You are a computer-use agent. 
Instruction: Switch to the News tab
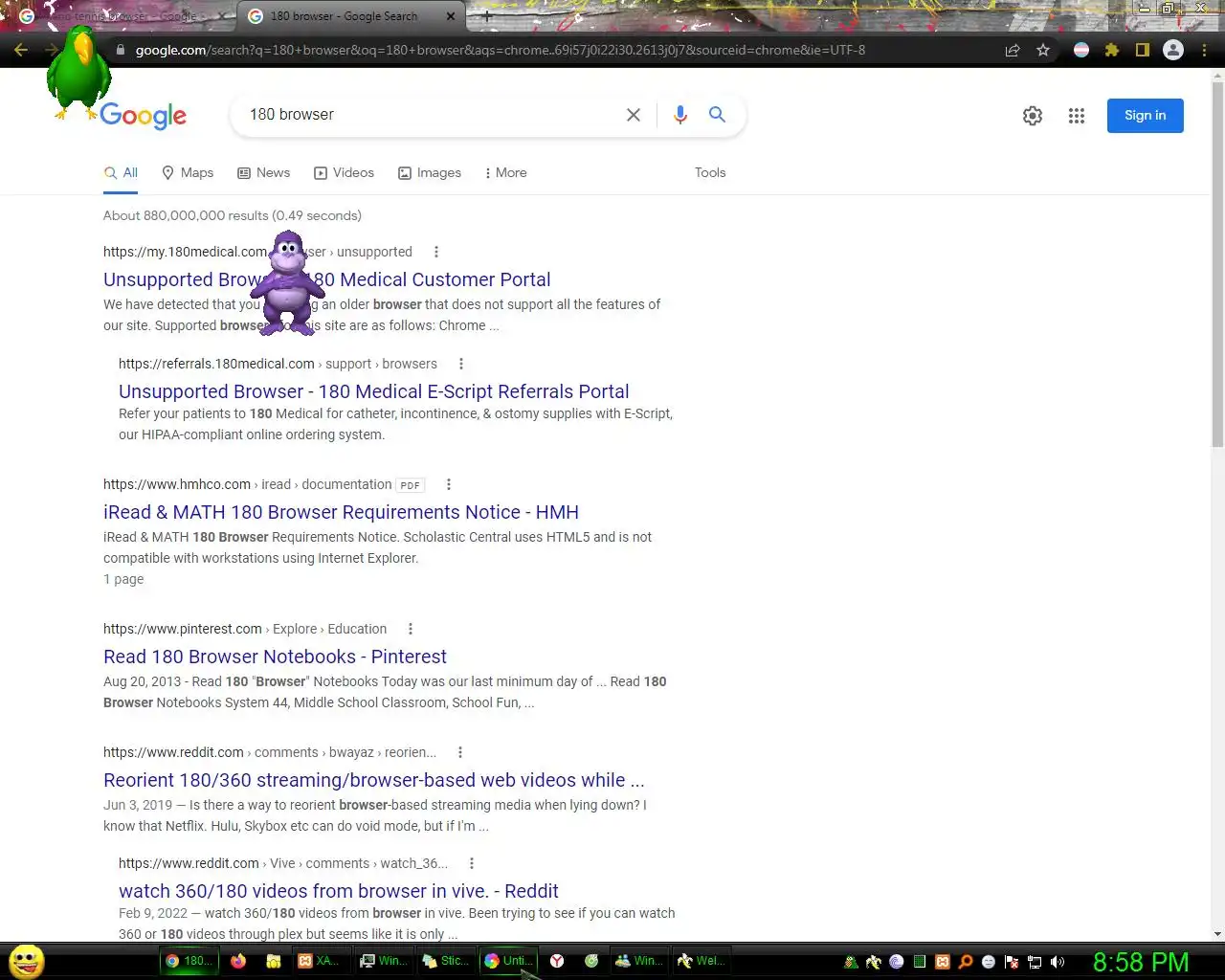point(264,172)
